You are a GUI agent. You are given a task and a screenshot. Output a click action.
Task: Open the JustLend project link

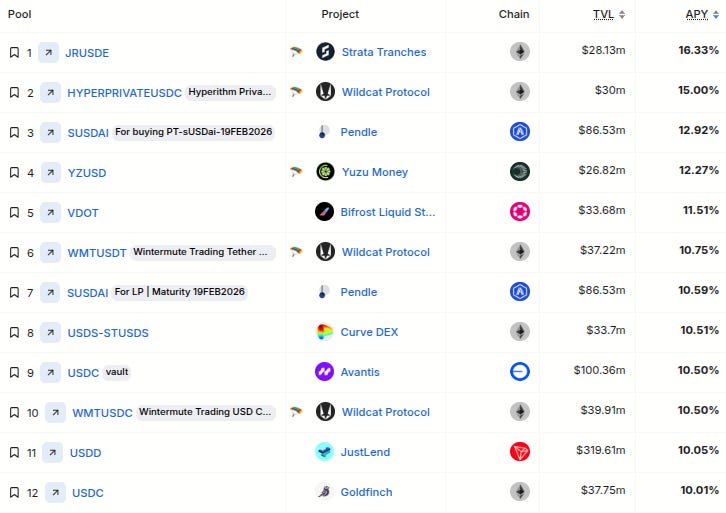(365, 452)
